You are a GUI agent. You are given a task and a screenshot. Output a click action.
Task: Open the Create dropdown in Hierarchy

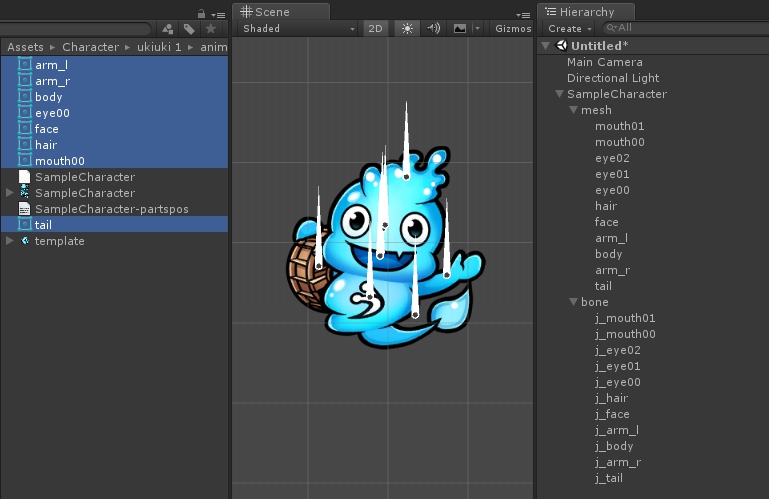pos(569,28)
